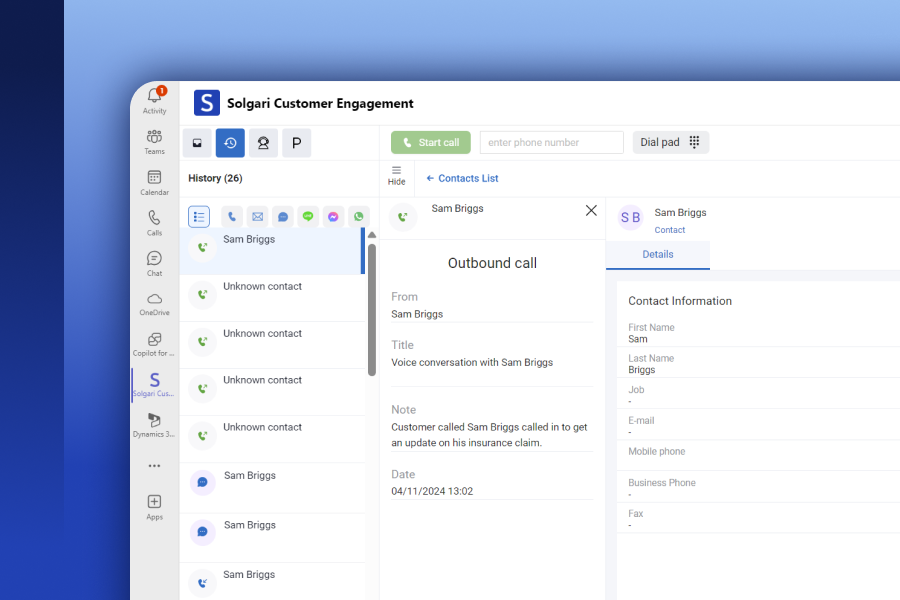Open the third Unknown contact call entry
This screenshot has height=600, width=900.
coord(272,392)
